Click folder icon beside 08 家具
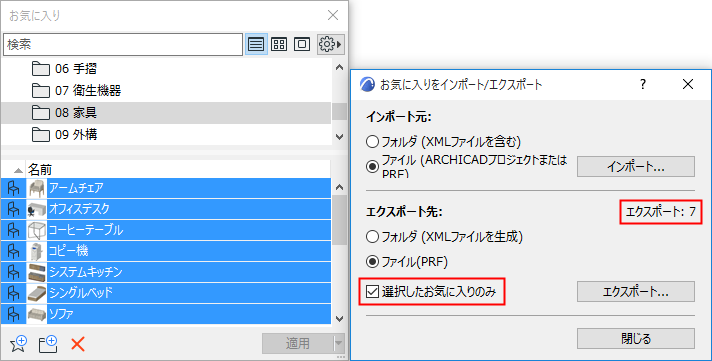 pos(41,113)
